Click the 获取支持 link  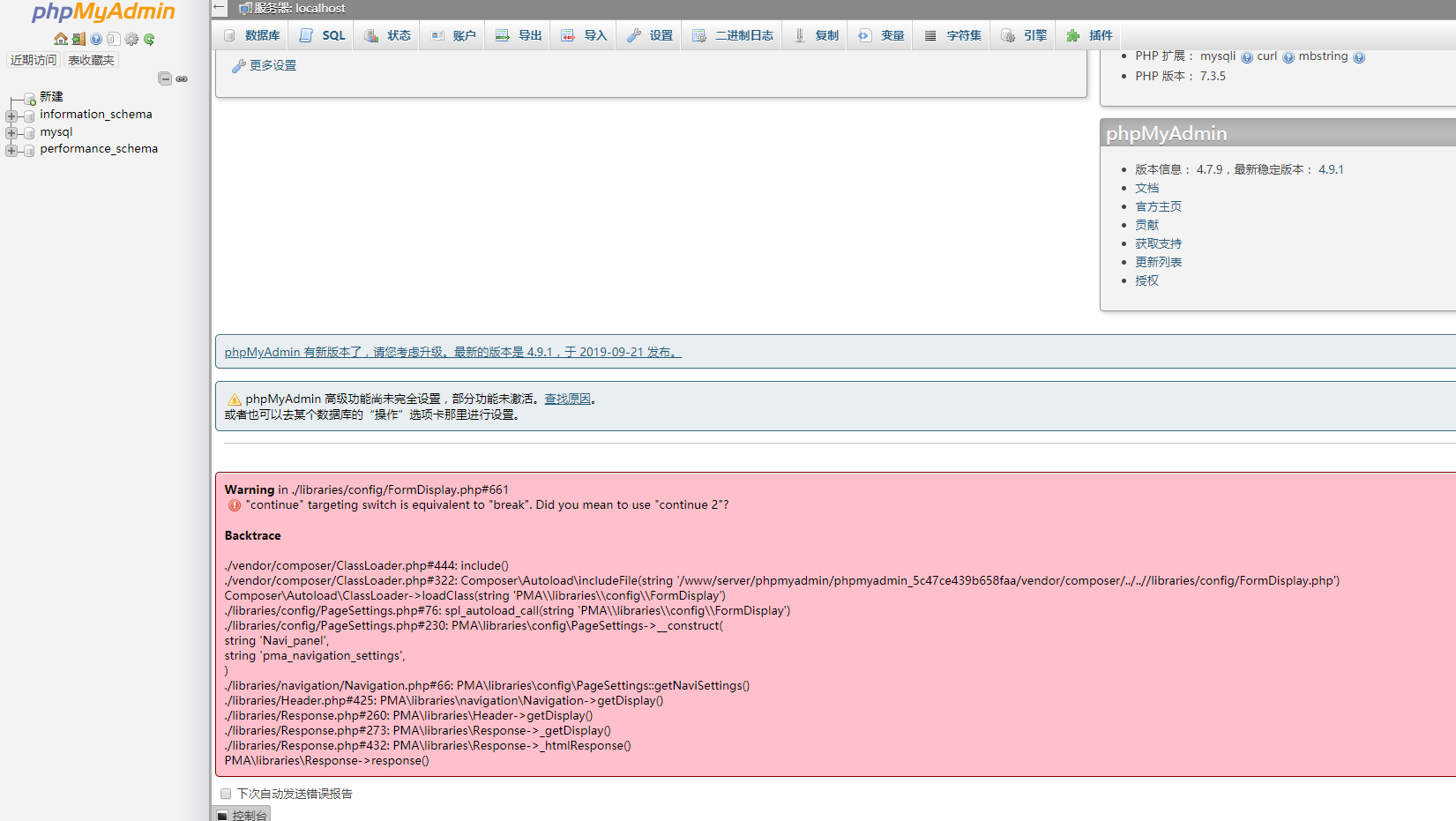point(1158,243)
